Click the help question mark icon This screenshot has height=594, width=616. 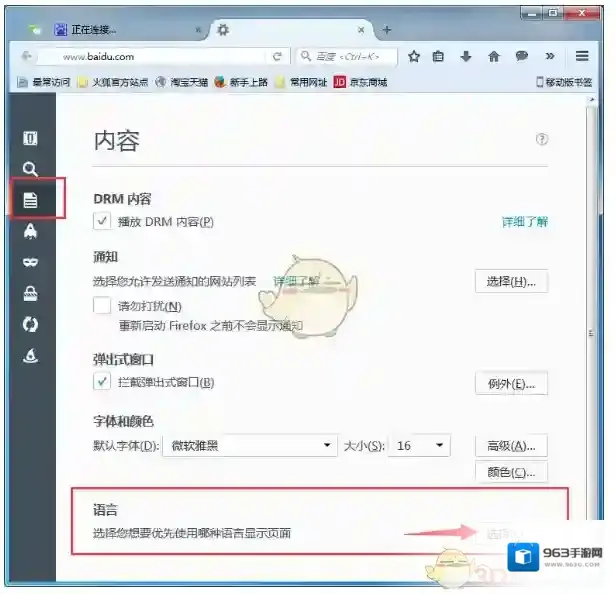coord(542,139)
